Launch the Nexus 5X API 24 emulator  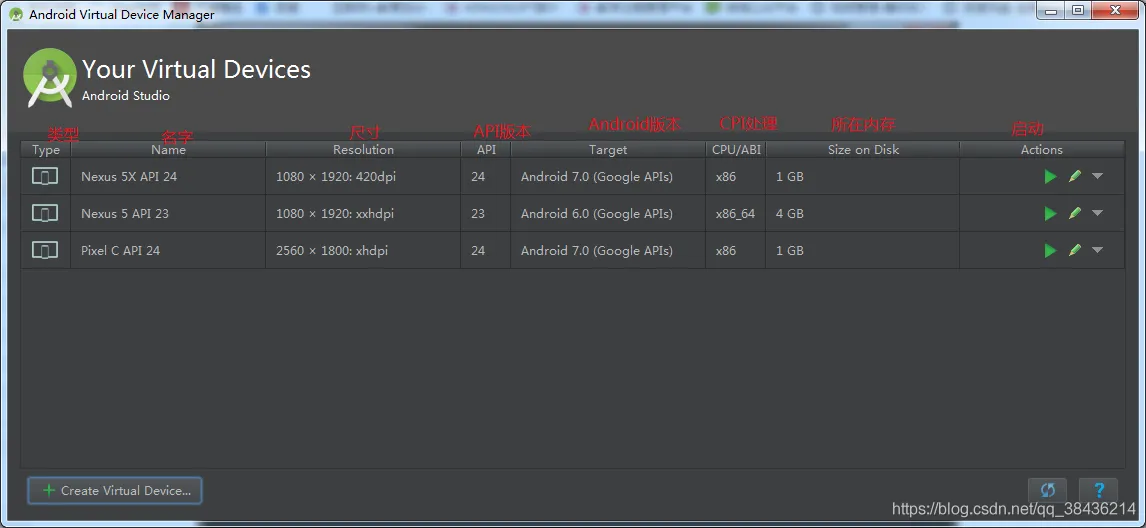point(1050,177)
